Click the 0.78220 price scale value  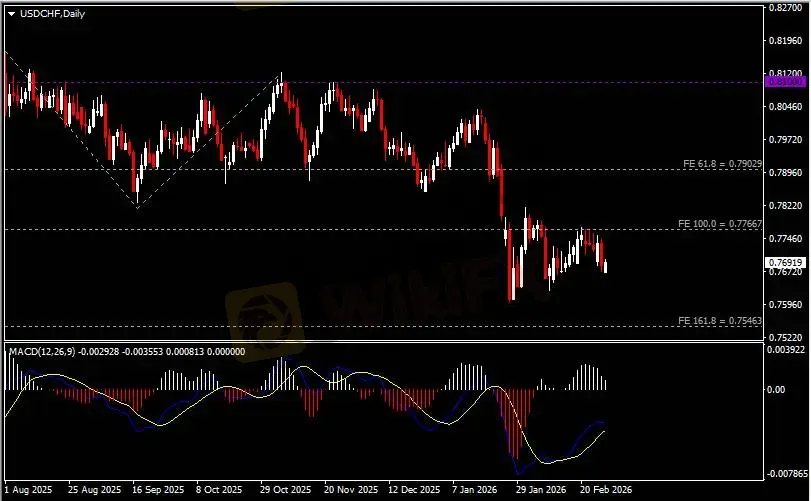point(786,206)
